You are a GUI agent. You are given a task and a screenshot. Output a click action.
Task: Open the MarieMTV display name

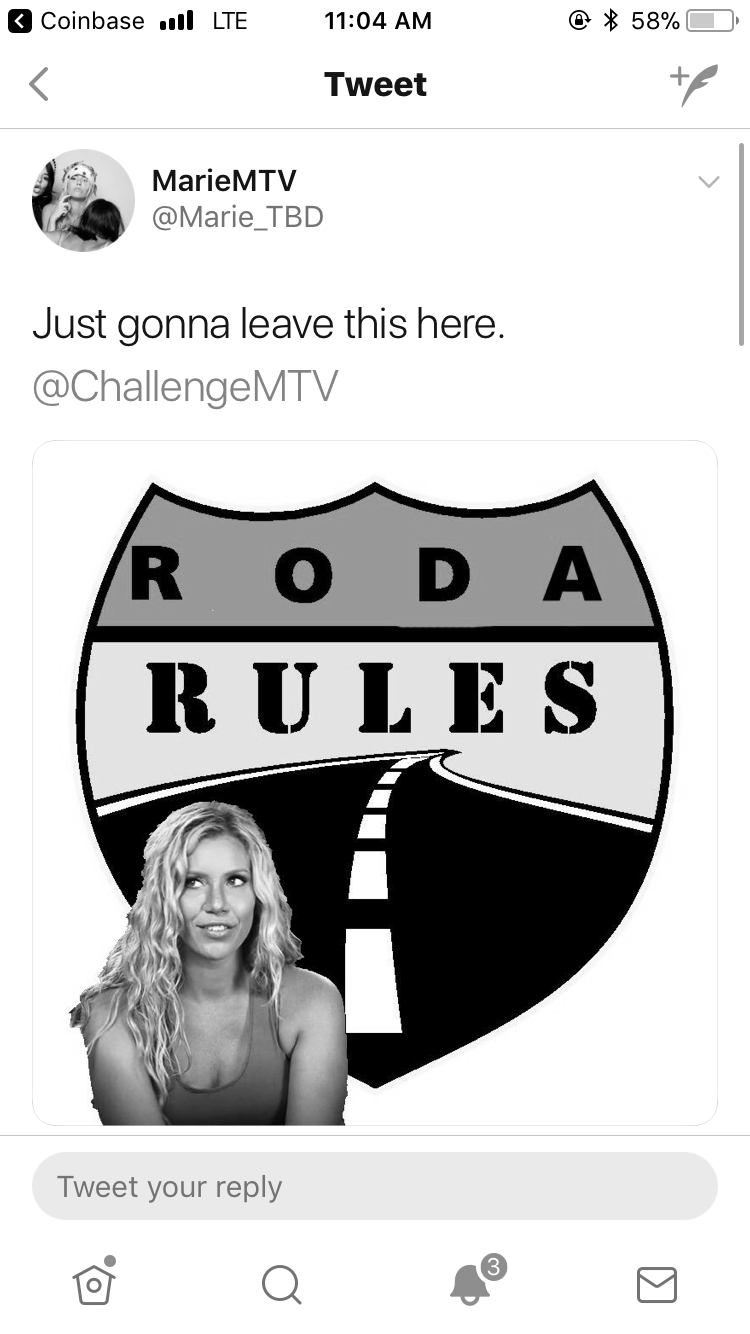224,181
